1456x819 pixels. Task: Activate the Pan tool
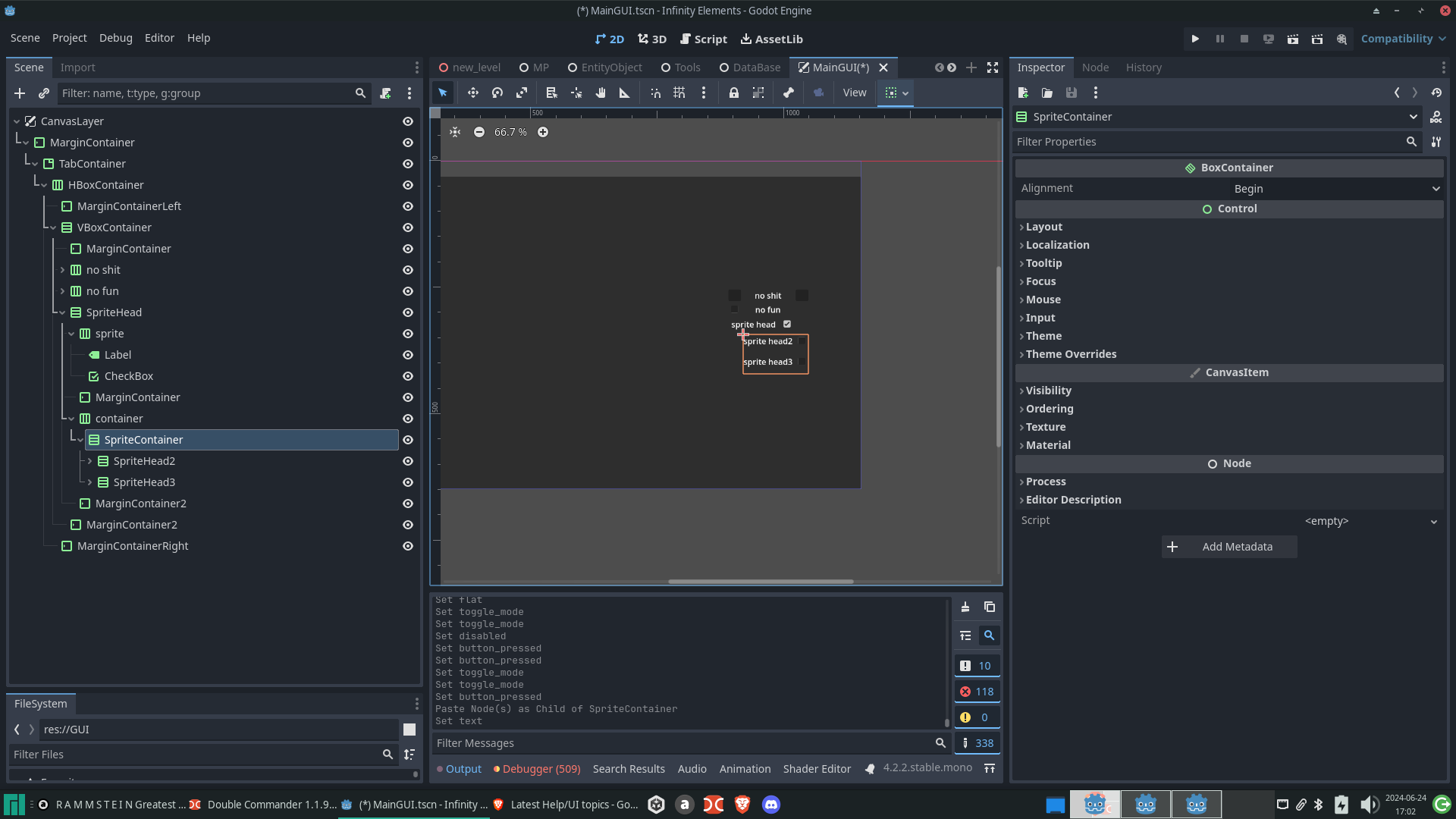coord(601,93)
